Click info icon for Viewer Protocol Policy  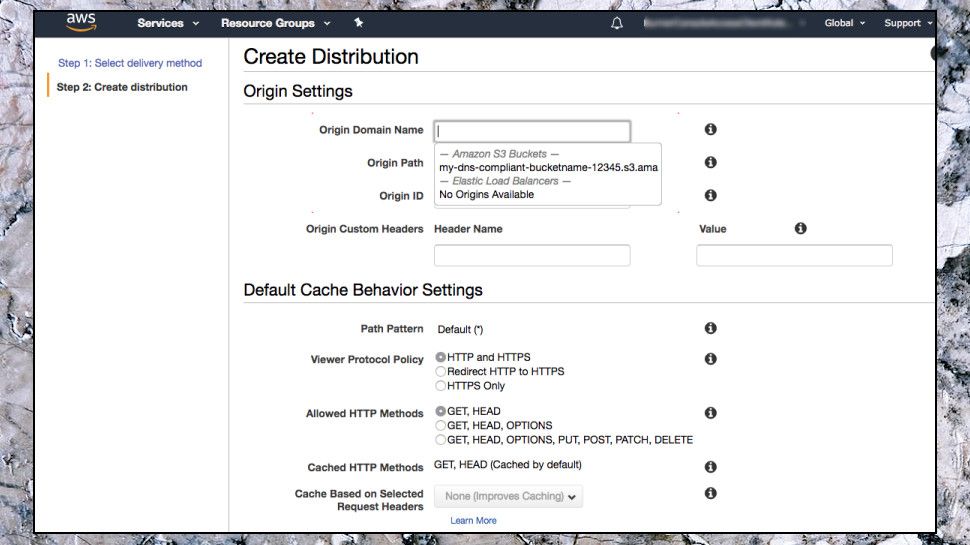click(711, 358)
